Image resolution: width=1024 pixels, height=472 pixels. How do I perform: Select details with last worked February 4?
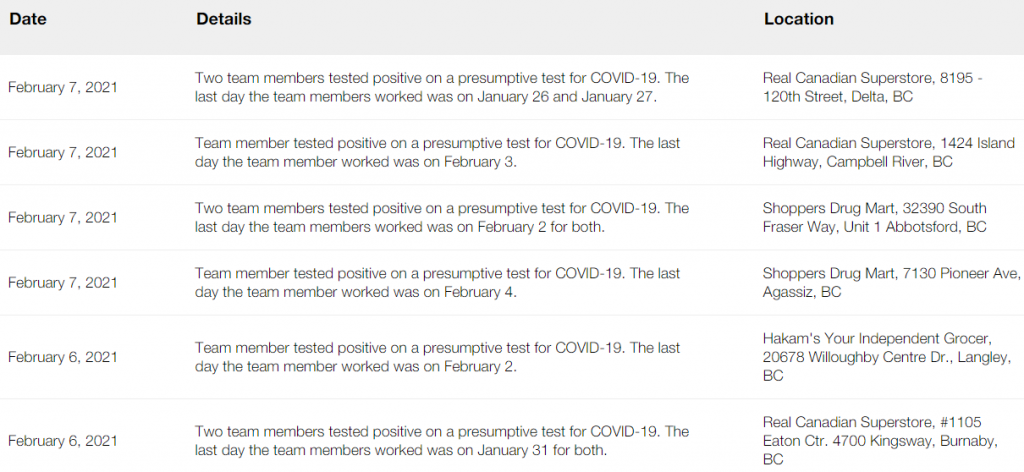click(x=438, y=283)
